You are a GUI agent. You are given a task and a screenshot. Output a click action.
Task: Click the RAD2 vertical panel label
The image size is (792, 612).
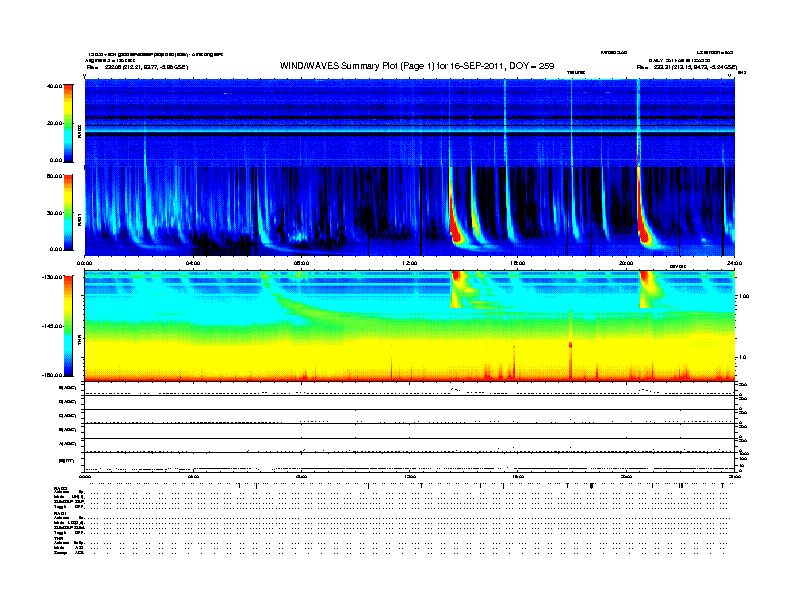(x=80, y=131)
